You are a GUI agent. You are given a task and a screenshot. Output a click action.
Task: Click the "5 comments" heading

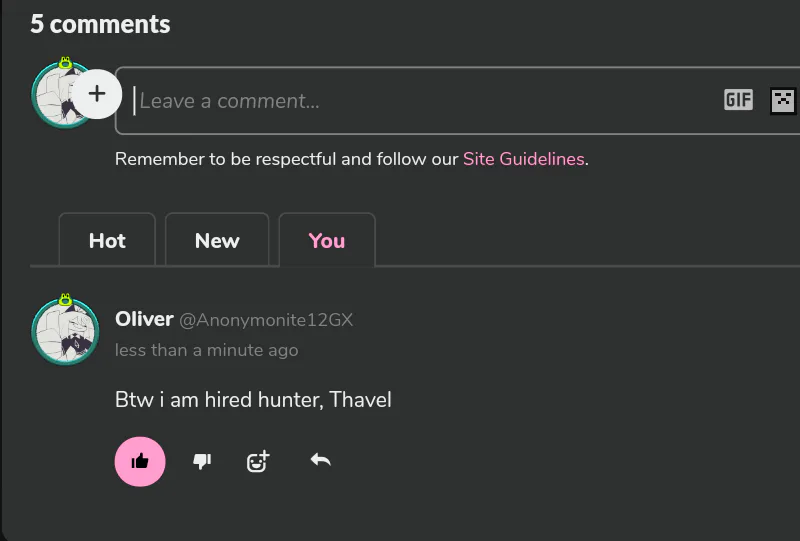click(100, 25)
